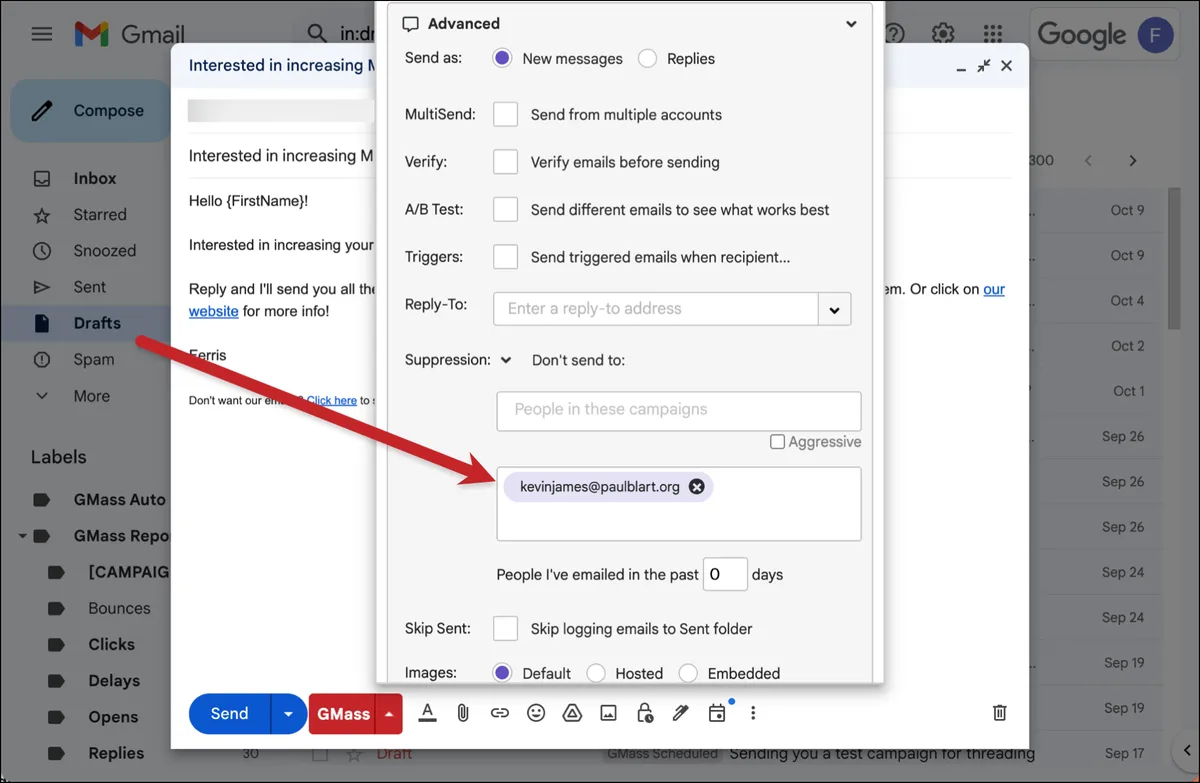Discard draft with the trash icon
1200x783 pixels.
(x=999, y=713)
